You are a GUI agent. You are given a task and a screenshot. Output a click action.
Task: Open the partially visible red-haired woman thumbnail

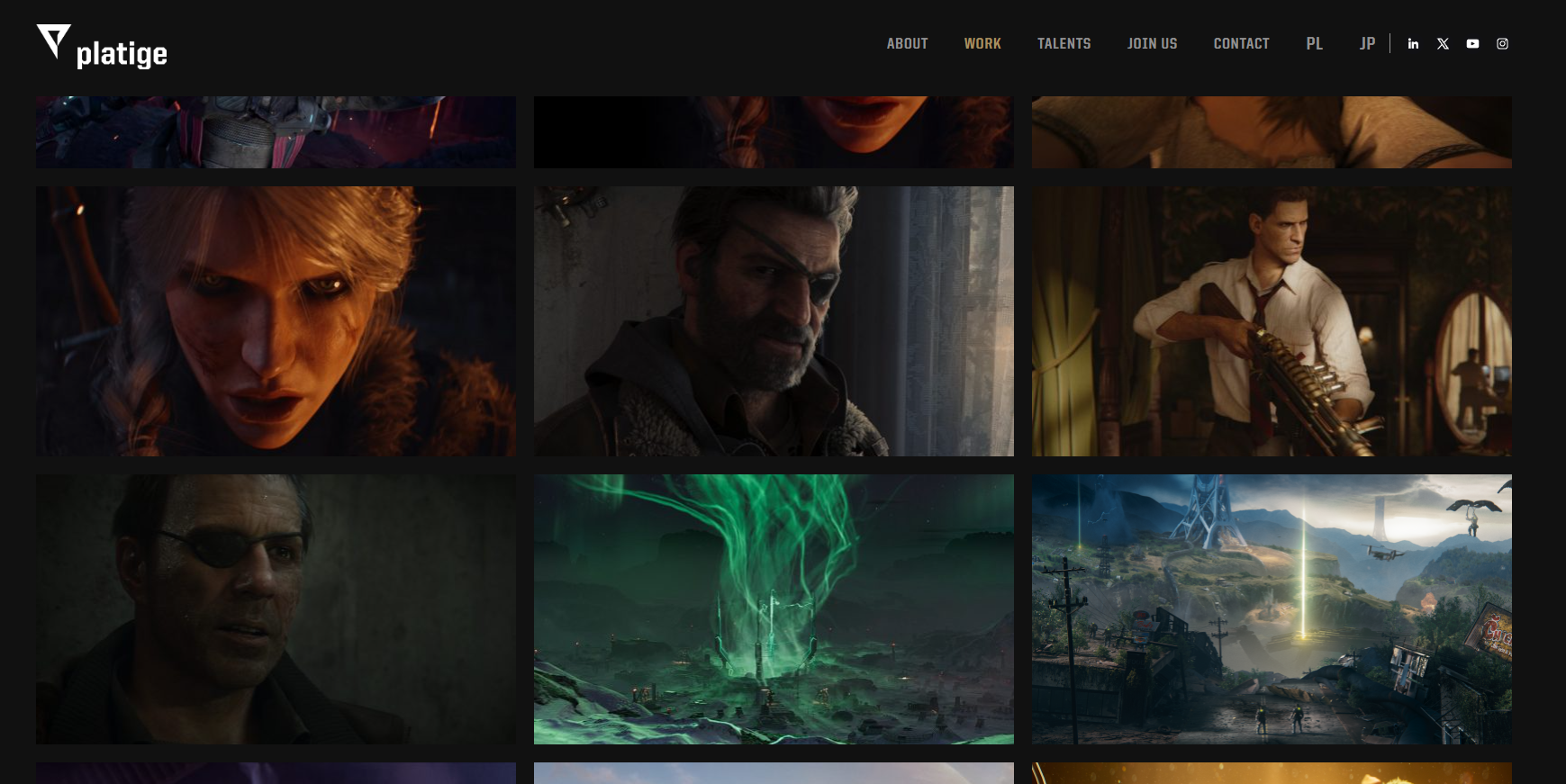pyautogui.click(x=774, y=132)
